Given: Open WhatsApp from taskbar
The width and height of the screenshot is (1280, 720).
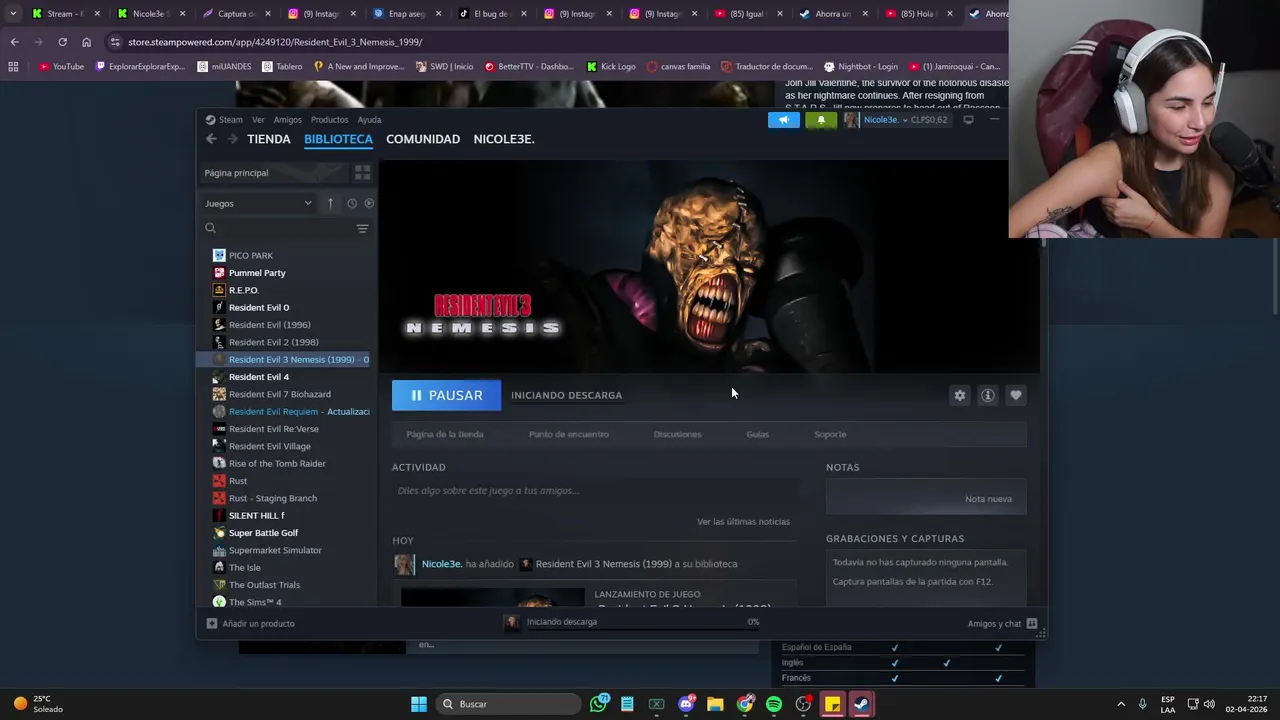Looking at the screenshot, I should tap(598, 704).
